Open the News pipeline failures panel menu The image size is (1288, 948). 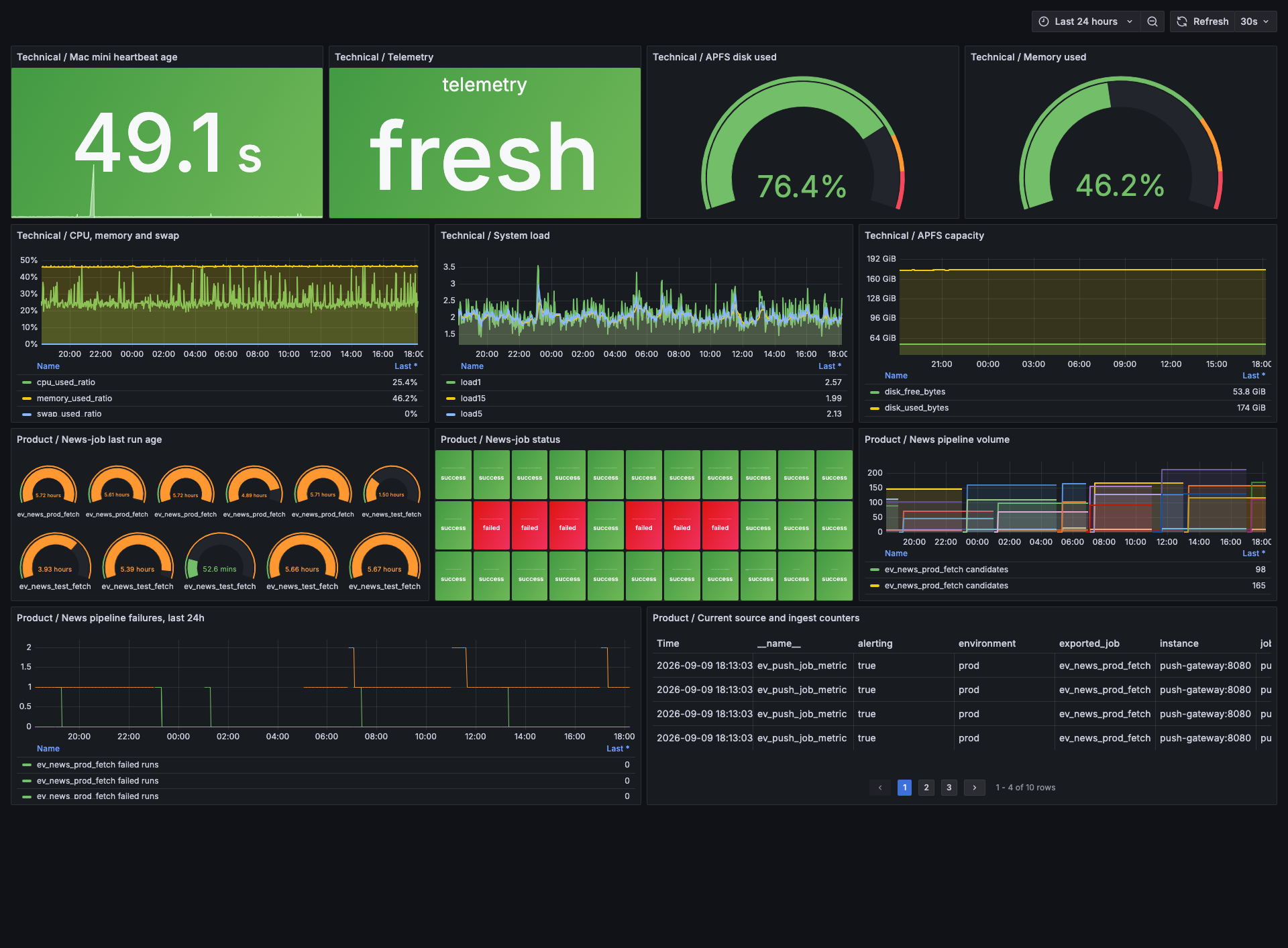tap(111, 618)
